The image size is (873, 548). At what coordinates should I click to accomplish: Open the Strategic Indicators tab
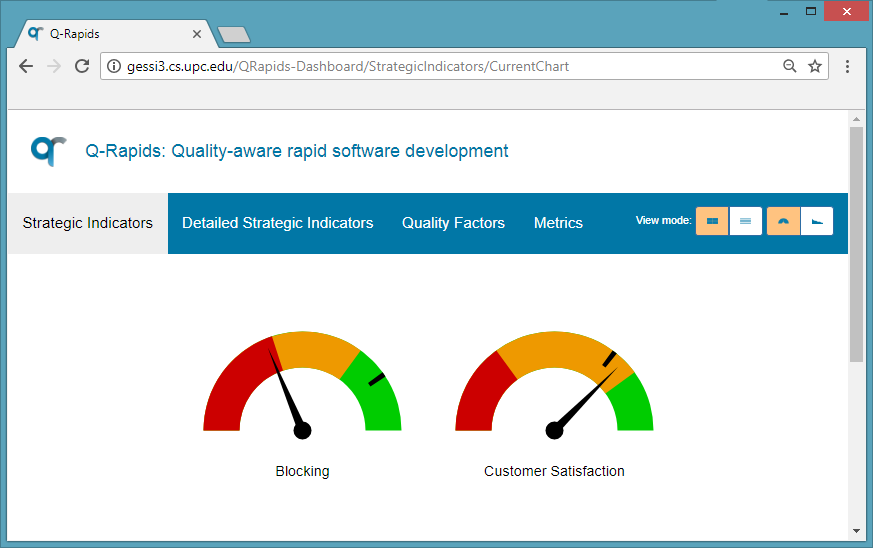[88, 223]
